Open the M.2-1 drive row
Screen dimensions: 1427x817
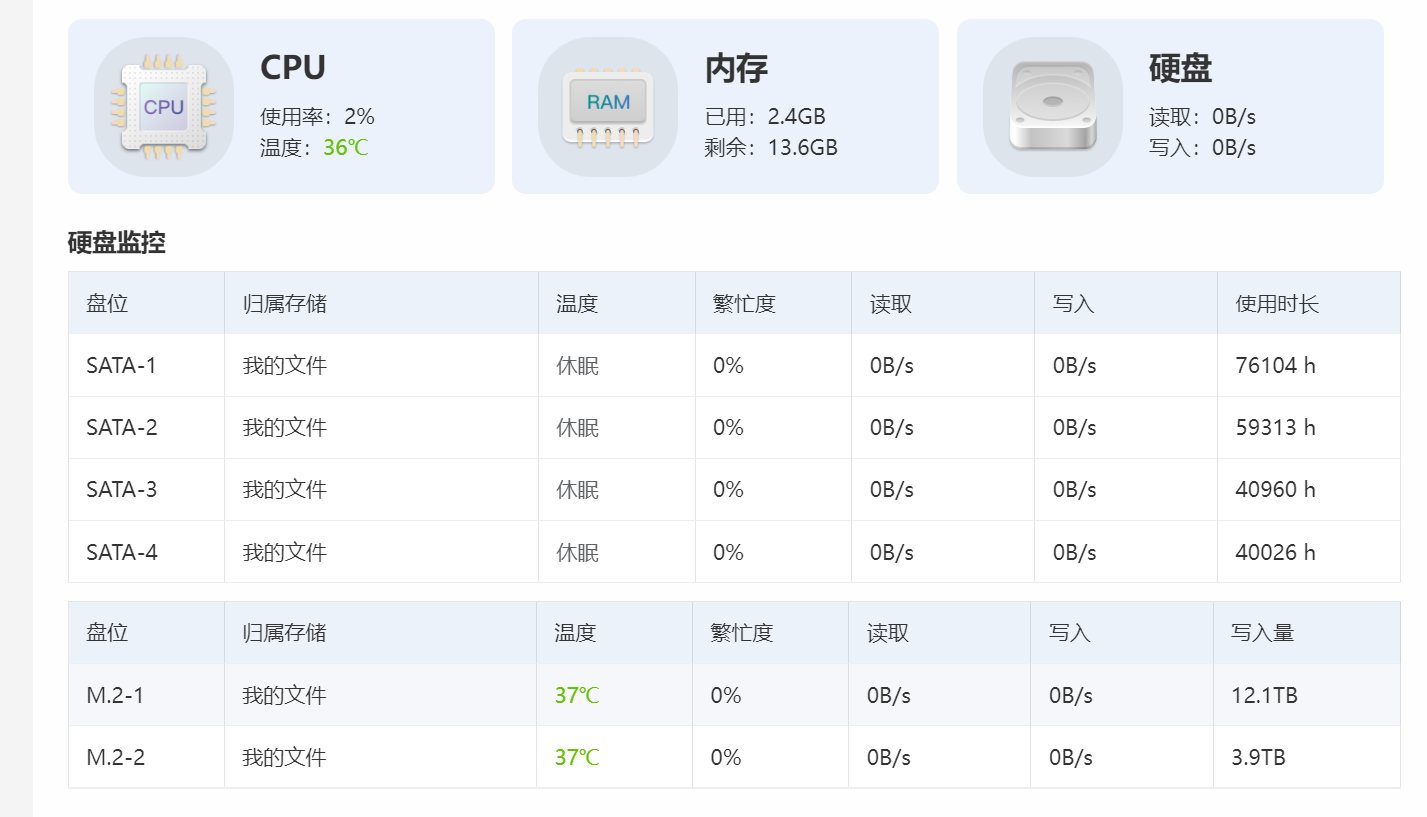click(x=734, y=695)
